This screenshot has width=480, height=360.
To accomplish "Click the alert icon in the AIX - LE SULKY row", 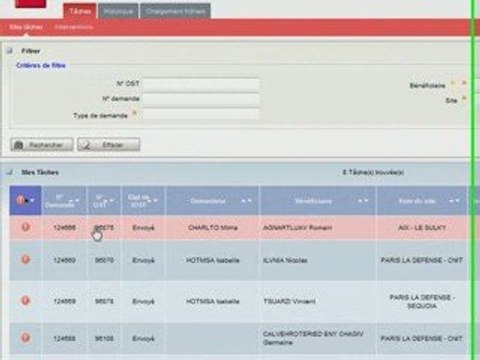I will point(25,227).
